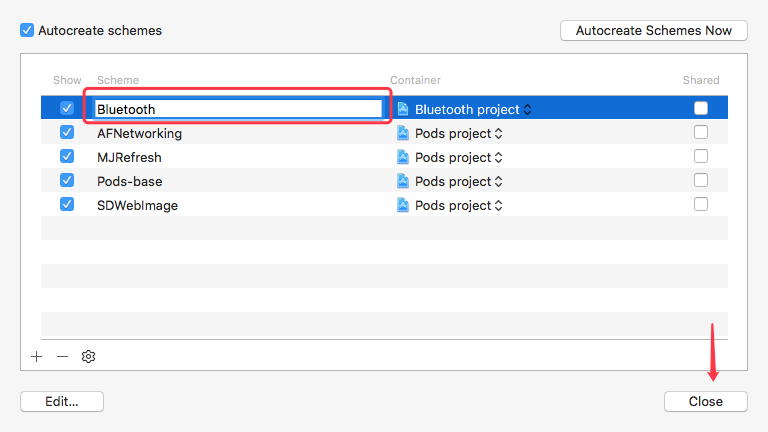Select the SDWebImage scheme name
Image resolution: width=768 pixels, height=432 pixels.
pyautogui.click(x=137, y=205)
